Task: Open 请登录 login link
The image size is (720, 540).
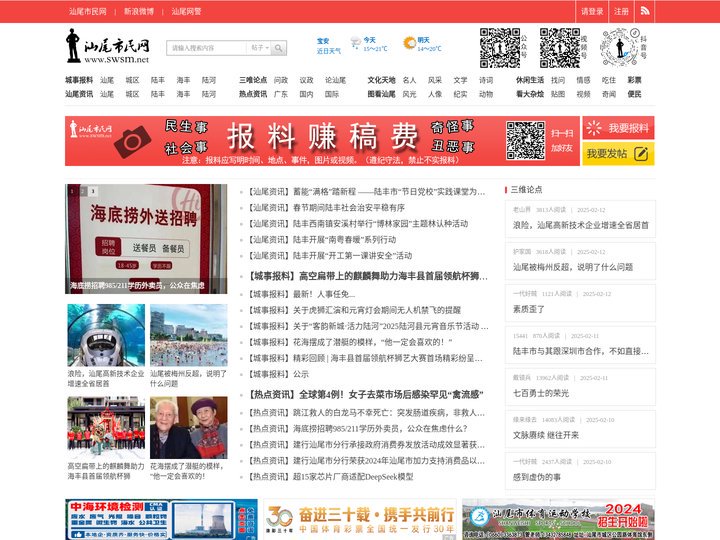Action: click(592, 11)
